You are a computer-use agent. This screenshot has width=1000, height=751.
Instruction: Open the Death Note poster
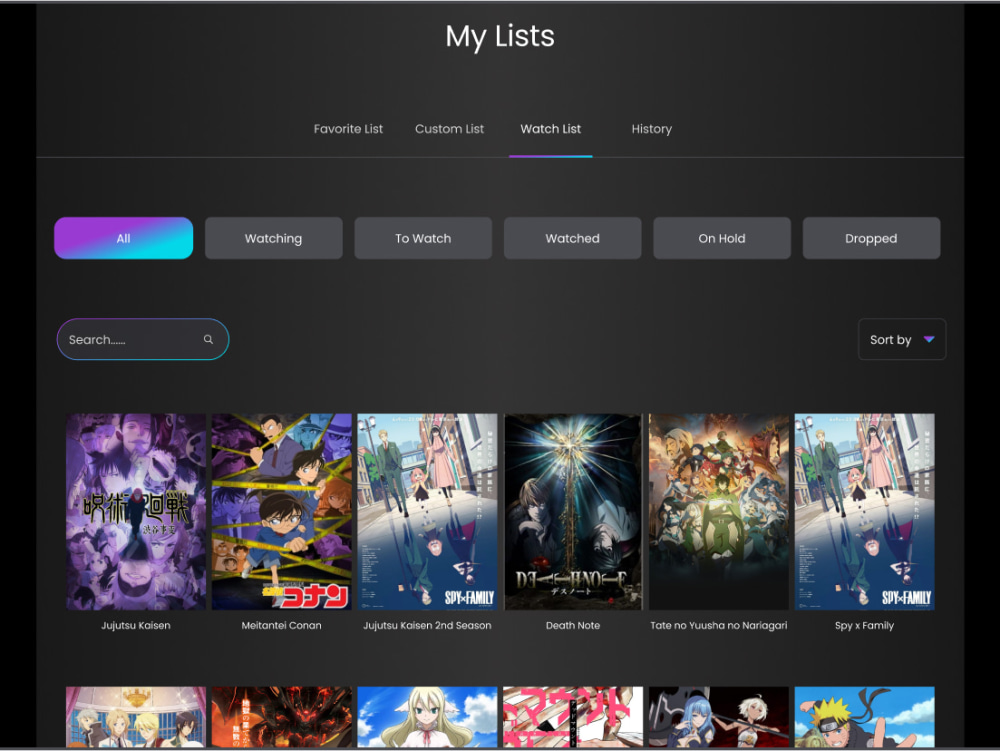pyautogui.click(x=573, y=511)
